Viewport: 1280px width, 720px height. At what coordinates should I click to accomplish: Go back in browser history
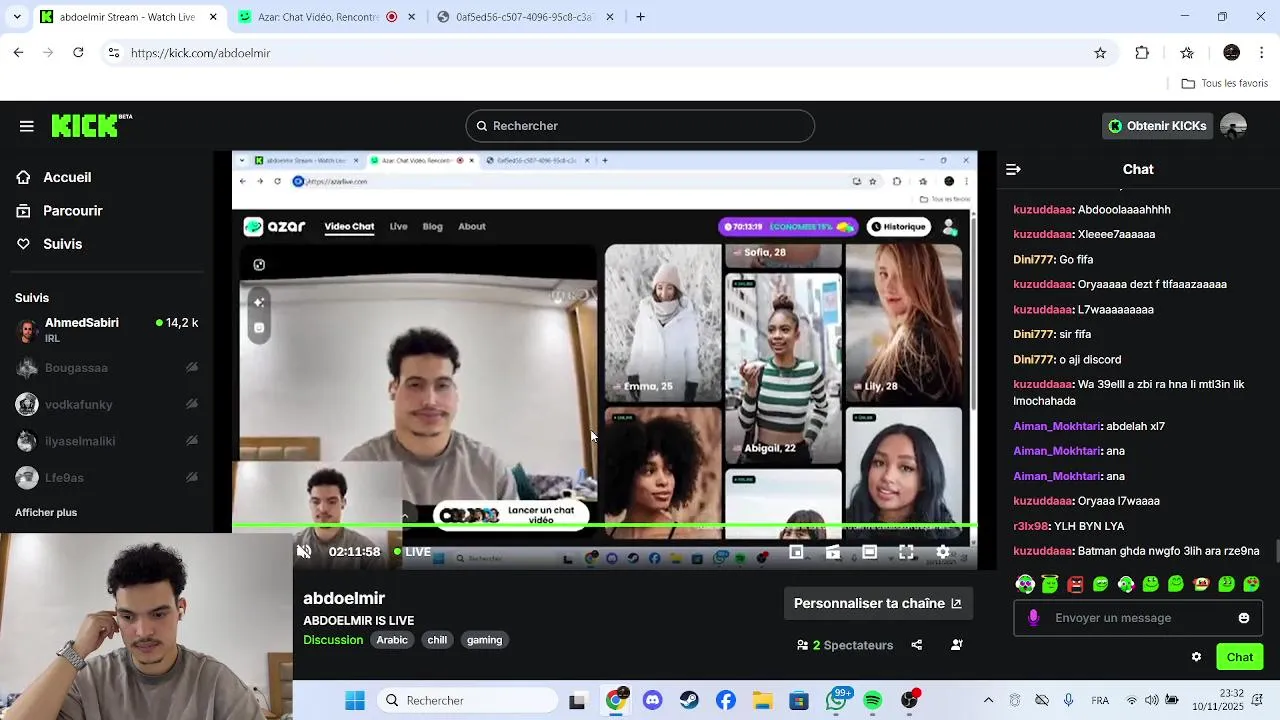(18, 53)
